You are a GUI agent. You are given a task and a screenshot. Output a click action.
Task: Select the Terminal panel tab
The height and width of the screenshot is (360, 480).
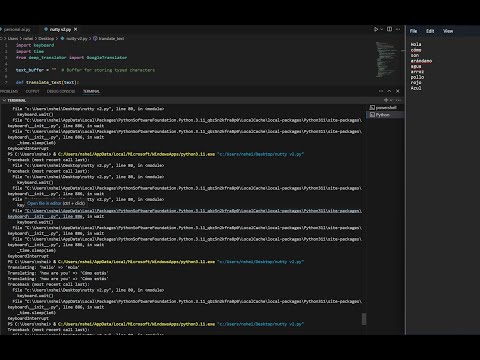point(91,91)
